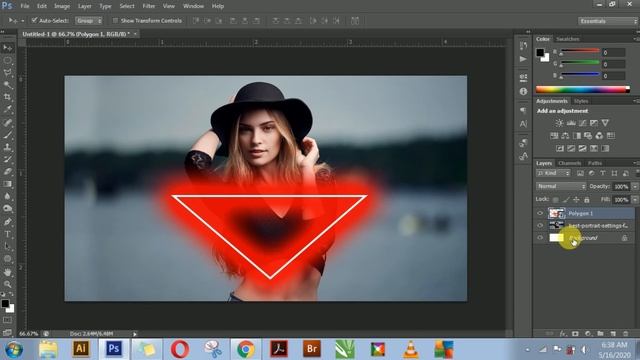
Task: Open the File menu
Action: point(25,6)
